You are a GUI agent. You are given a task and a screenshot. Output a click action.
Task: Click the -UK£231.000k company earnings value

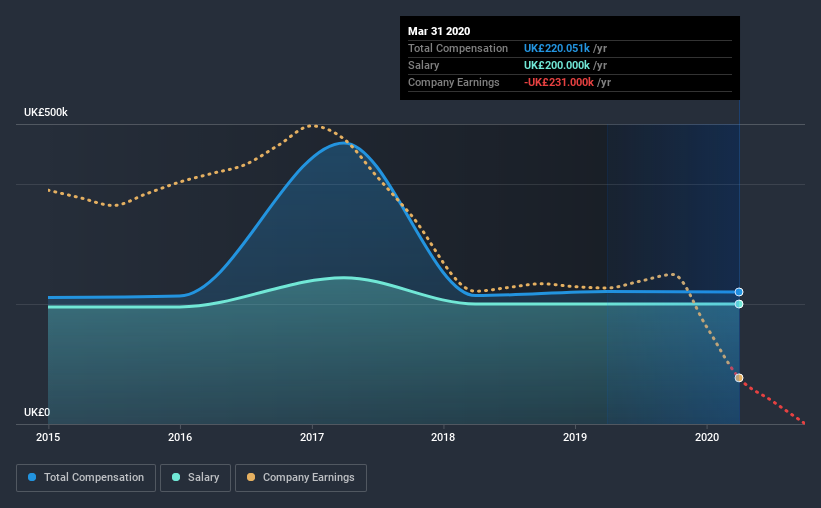pos(559,82)
